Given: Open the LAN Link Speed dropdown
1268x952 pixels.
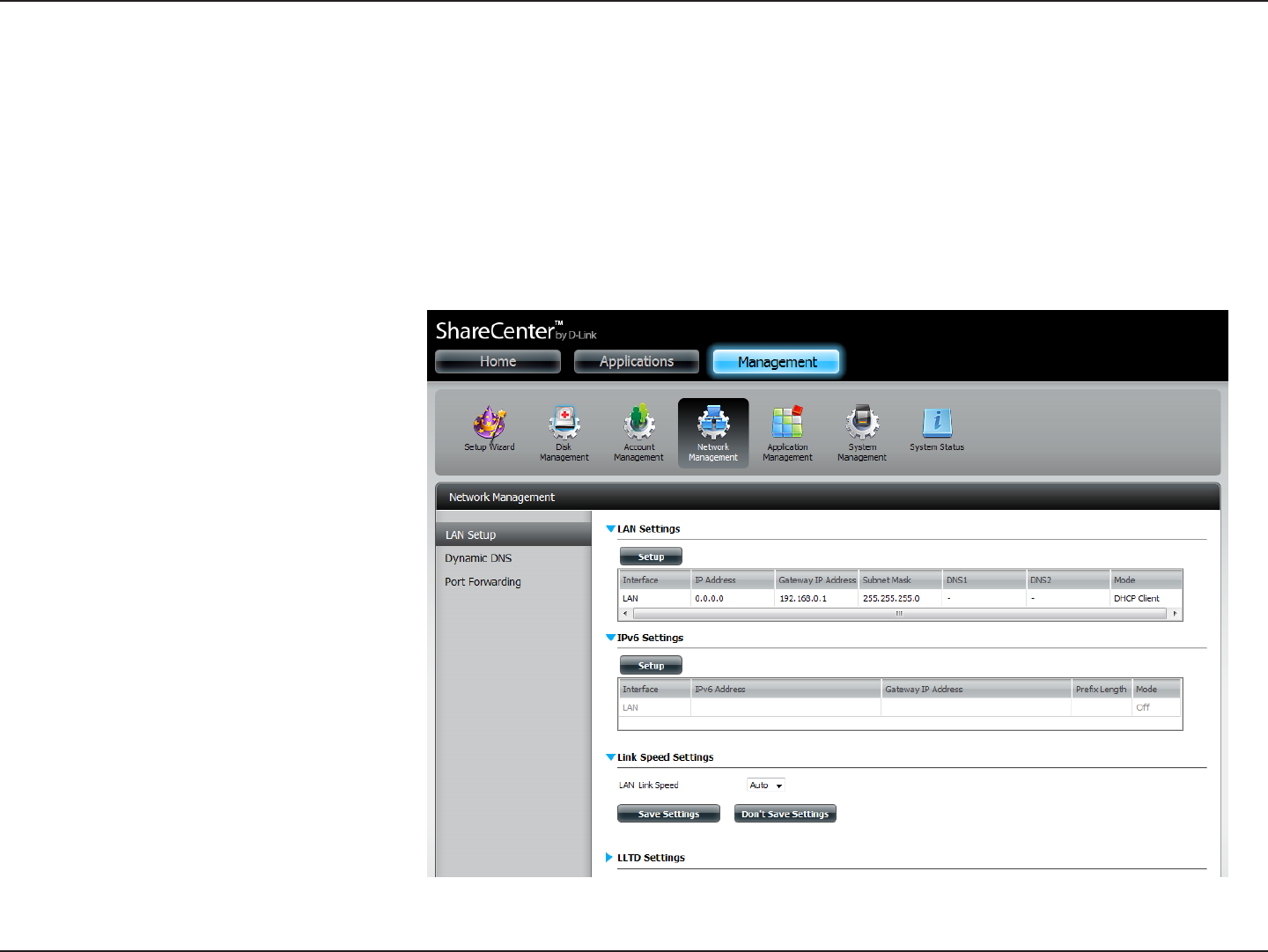Looking at the screenshot, I should click(x=765, y=786).
